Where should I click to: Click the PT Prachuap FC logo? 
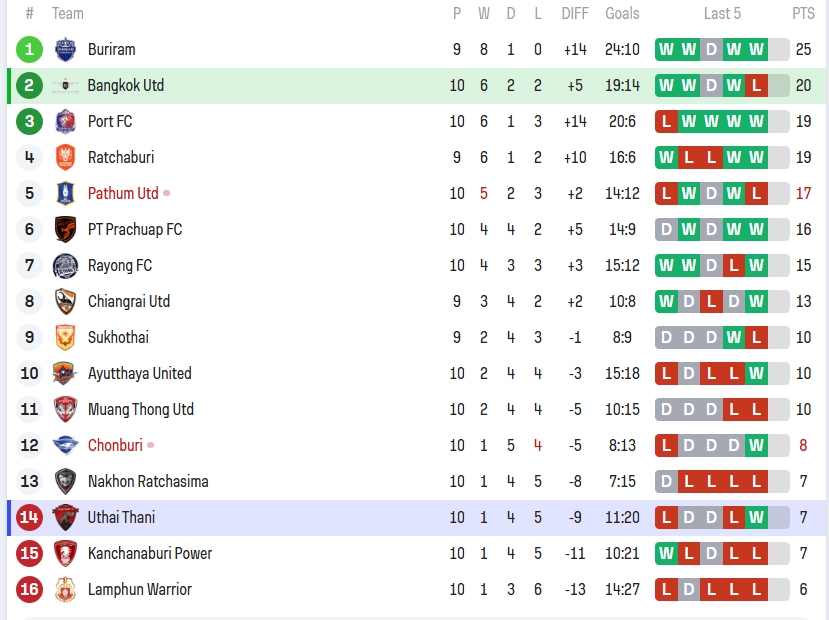click(x=65, y=229)
